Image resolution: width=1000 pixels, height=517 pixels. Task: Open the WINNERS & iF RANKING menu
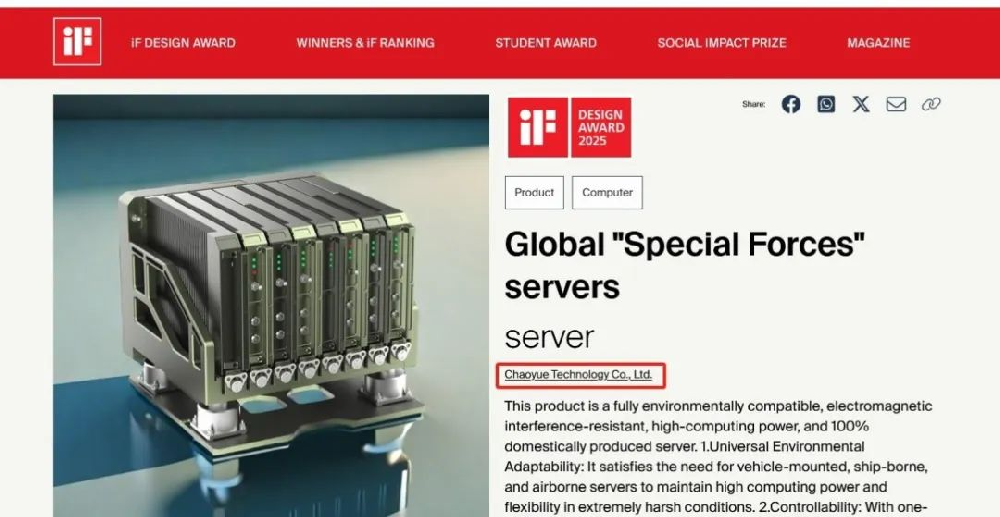[x=365, y=43]
